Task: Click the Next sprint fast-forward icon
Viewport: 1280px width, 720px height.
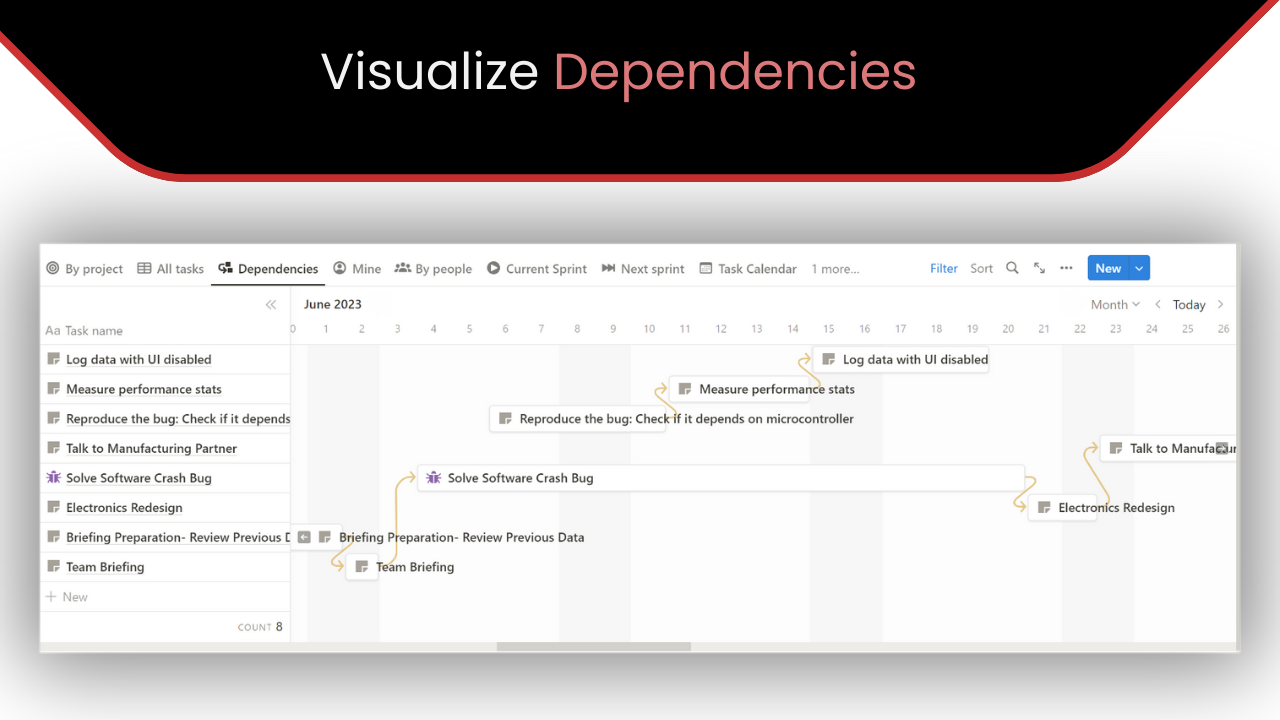Action: coord(608,268)
